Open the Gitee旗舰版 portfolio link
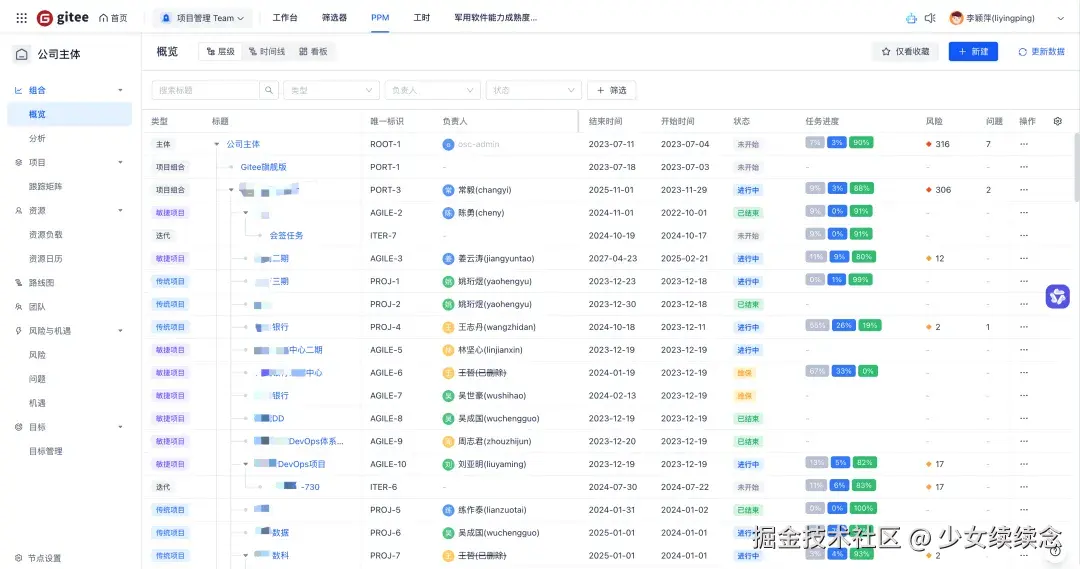Screen dimensions: 1080x569 [263, 167]
